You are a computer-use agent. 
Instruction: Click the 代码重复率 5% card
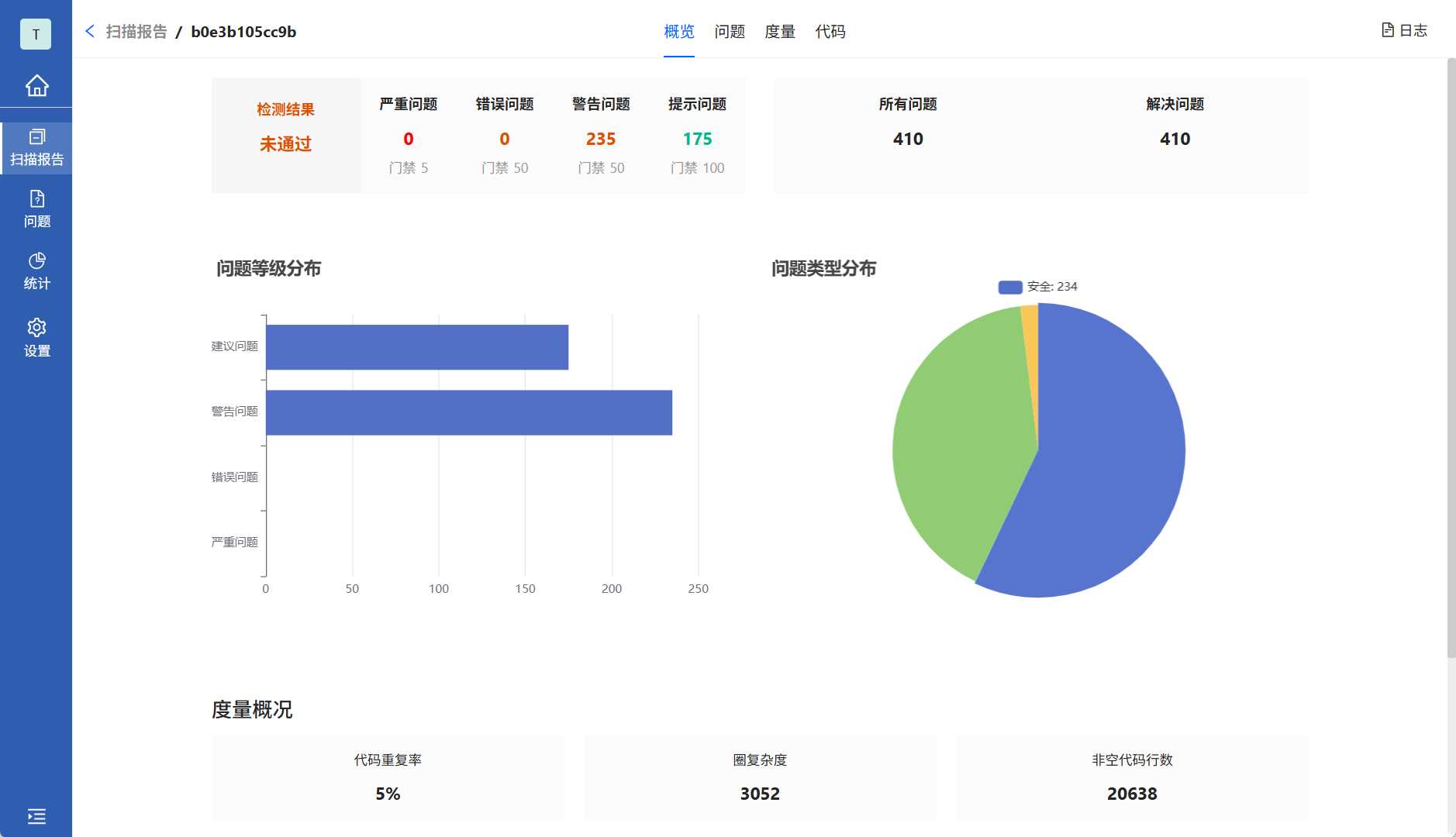point(388,777)
